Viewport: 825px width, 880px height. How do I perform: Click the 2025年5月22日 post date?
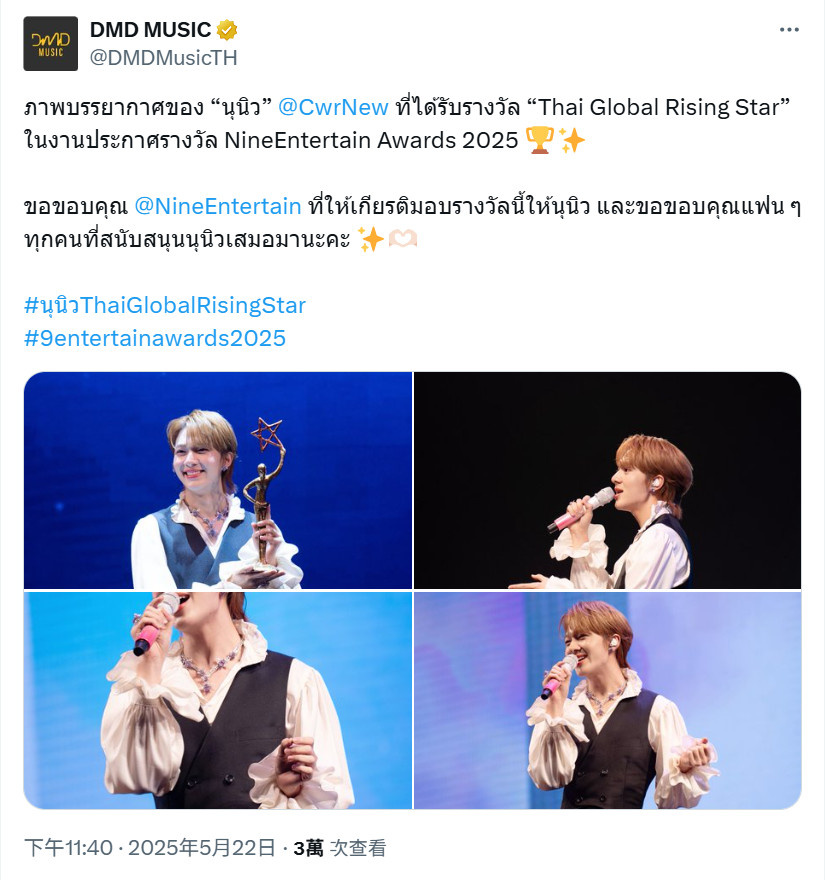pos(201,847)
